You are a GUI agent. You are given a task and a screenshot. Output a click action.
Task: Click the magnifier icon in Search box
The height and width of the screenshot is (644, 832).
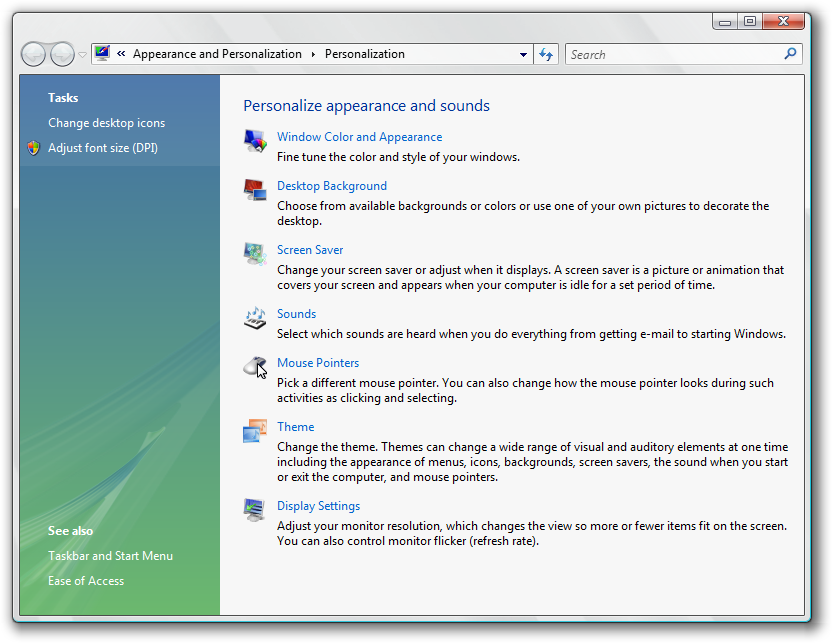click(790, 54)
